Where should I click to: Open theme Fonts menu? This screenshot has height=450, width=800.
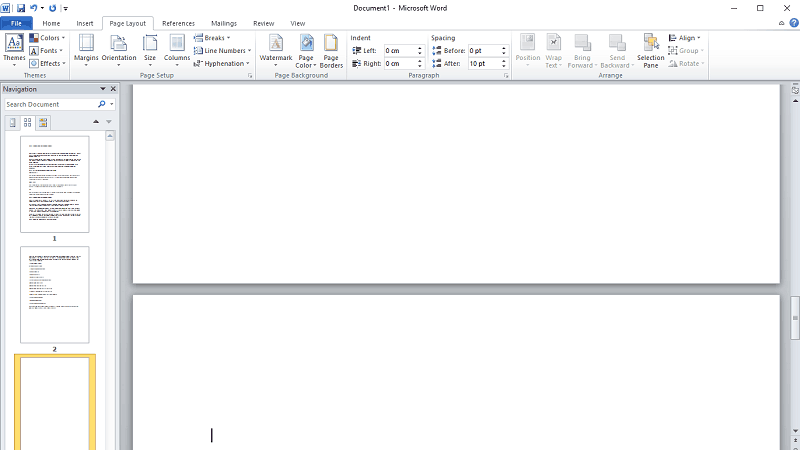(46, 51)
